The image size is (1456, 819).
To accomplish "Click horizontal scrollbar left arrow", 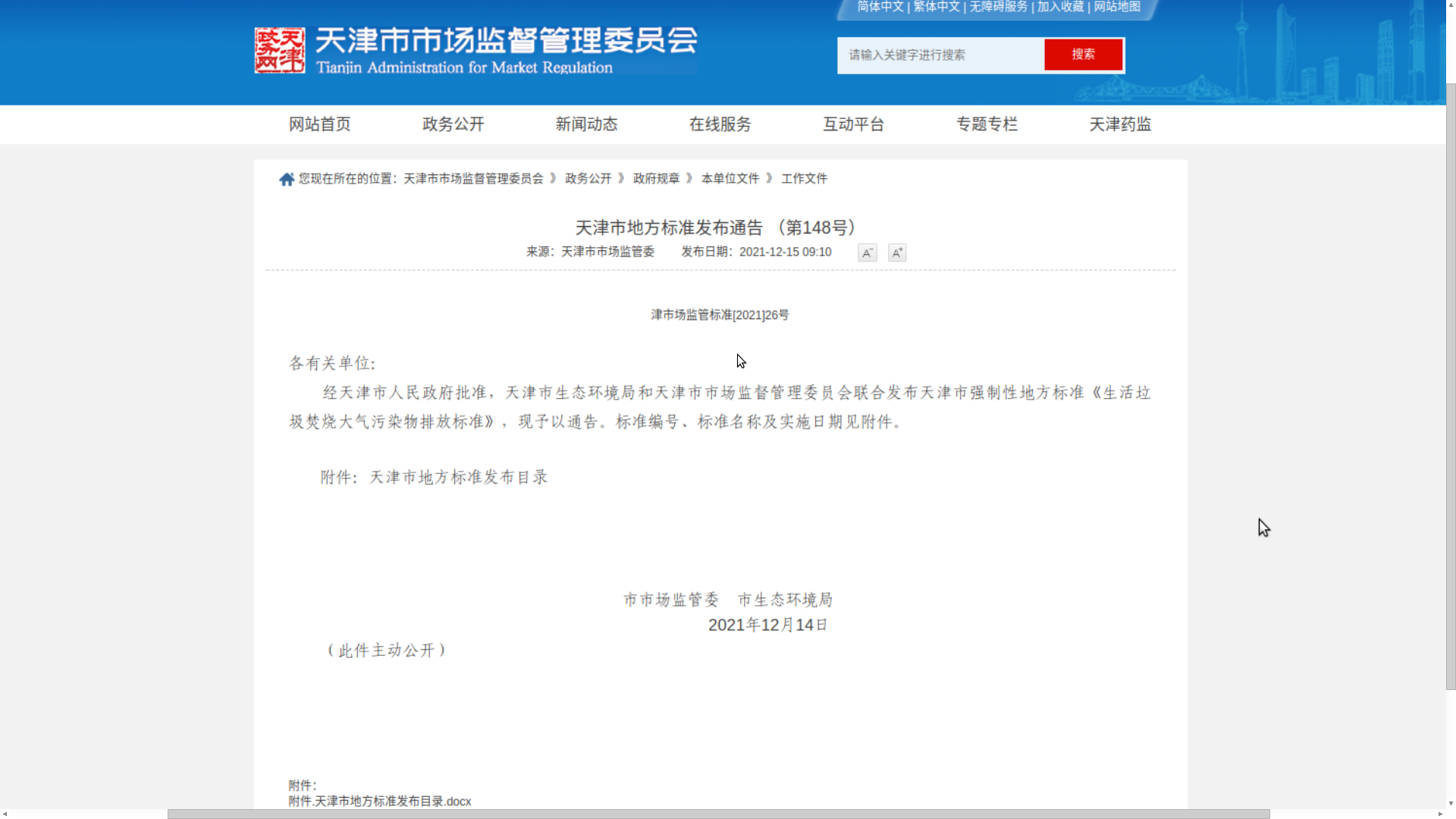I will [x=5, y=814].
